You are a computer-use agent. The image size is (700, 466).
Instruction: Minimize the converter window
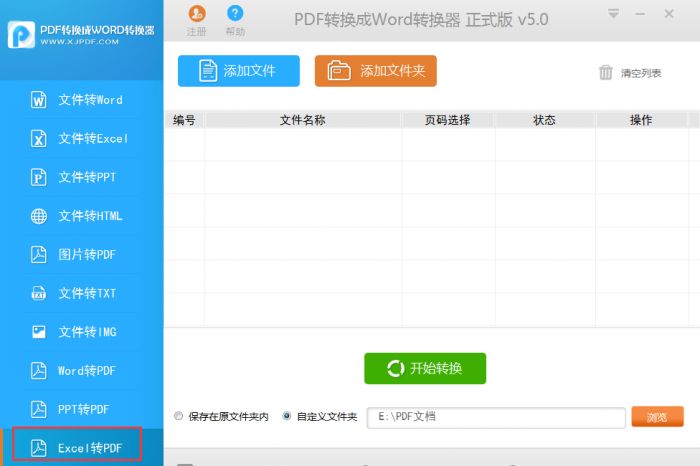(640, 14)
